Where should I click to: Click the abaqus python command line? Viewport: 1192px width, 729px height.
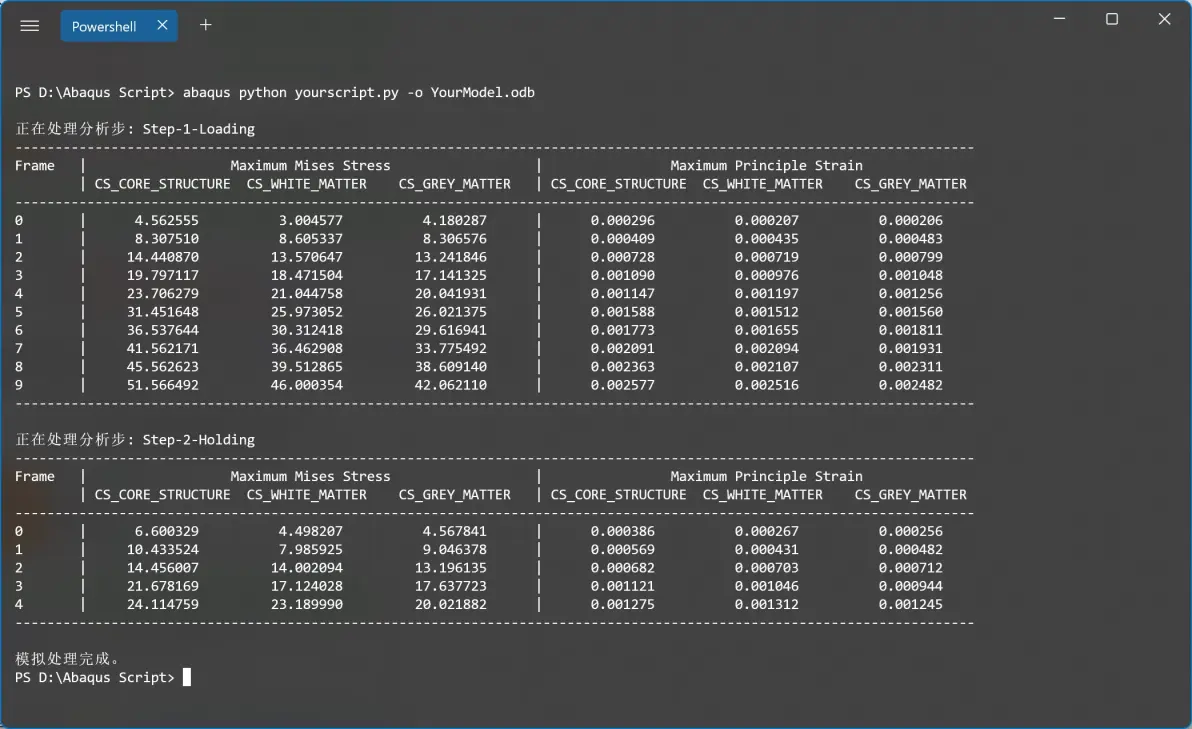[274, 93]
